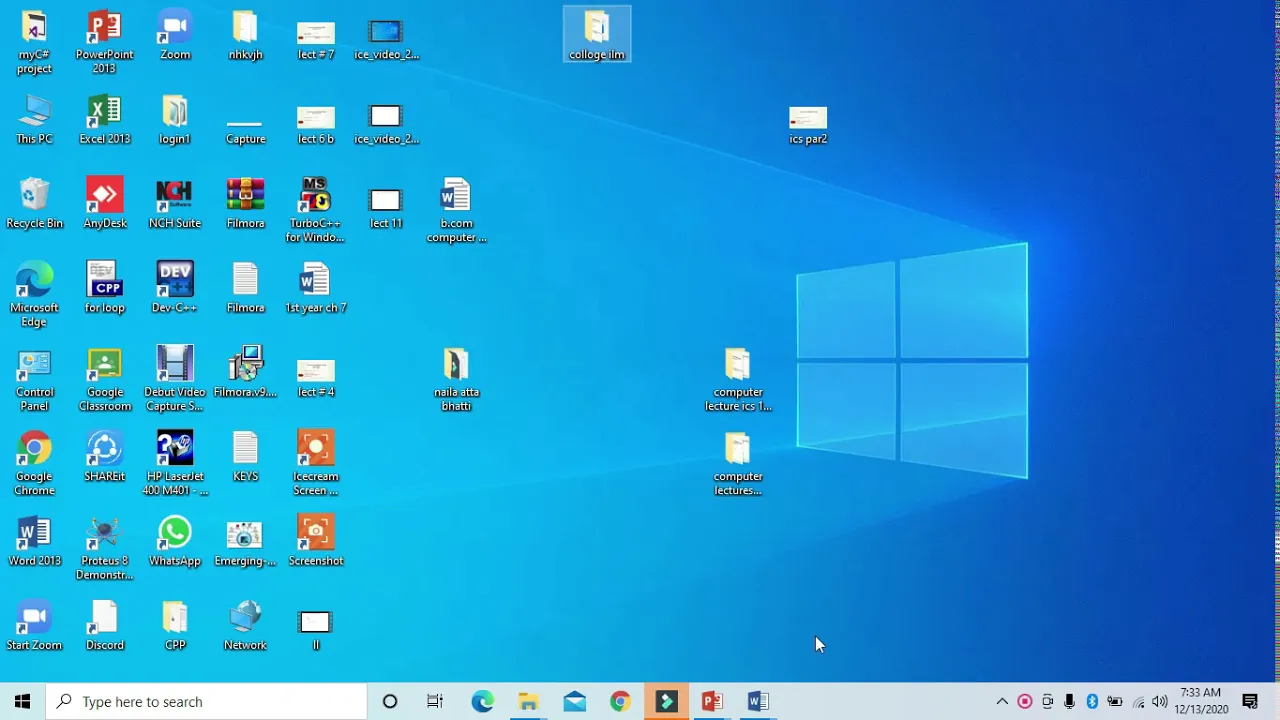Image resolution: width=1280 pixels, height=720 pixels.
Task: Launch Chrome from the taskbar
Action: (x=620, y=701)
